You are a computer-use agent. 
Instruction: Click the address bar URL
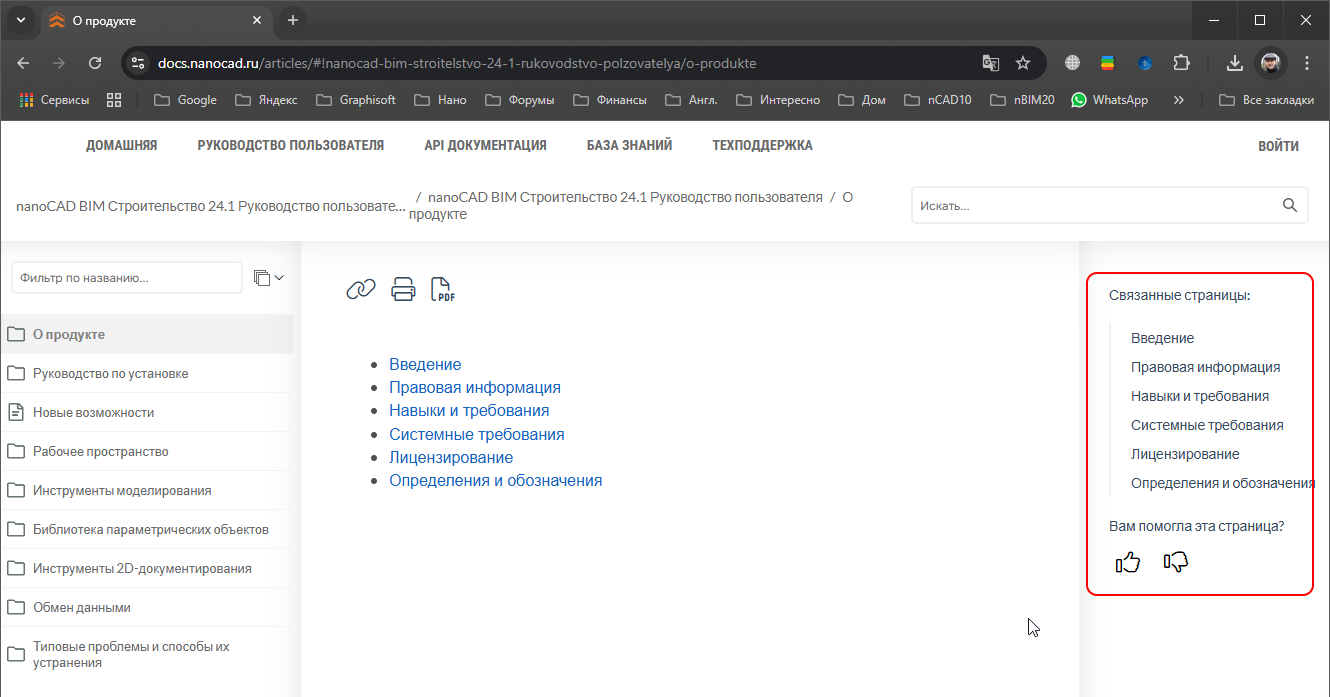coord(456,63)
